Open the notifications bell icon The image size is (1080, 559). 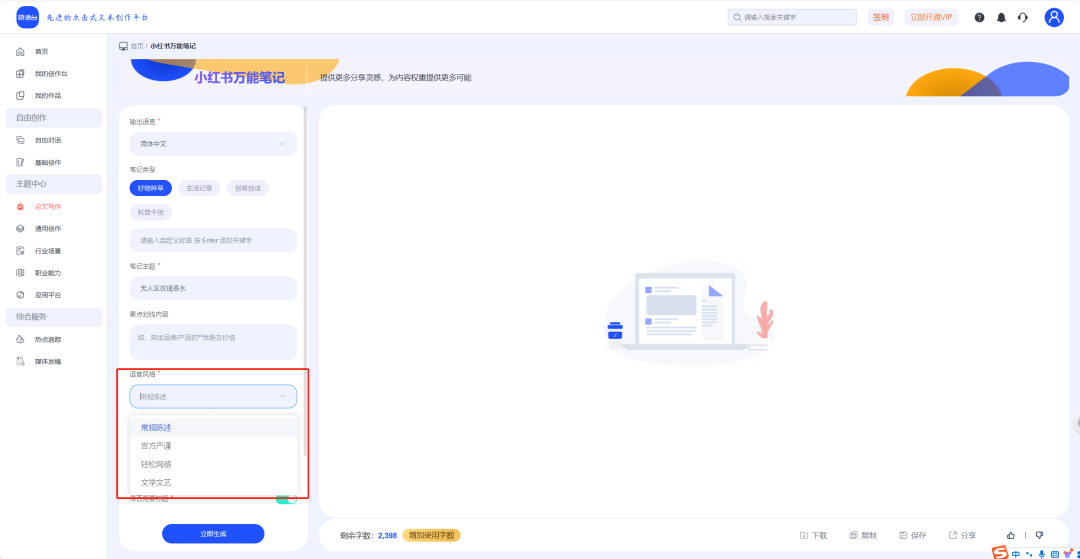tap(1001, 17)
